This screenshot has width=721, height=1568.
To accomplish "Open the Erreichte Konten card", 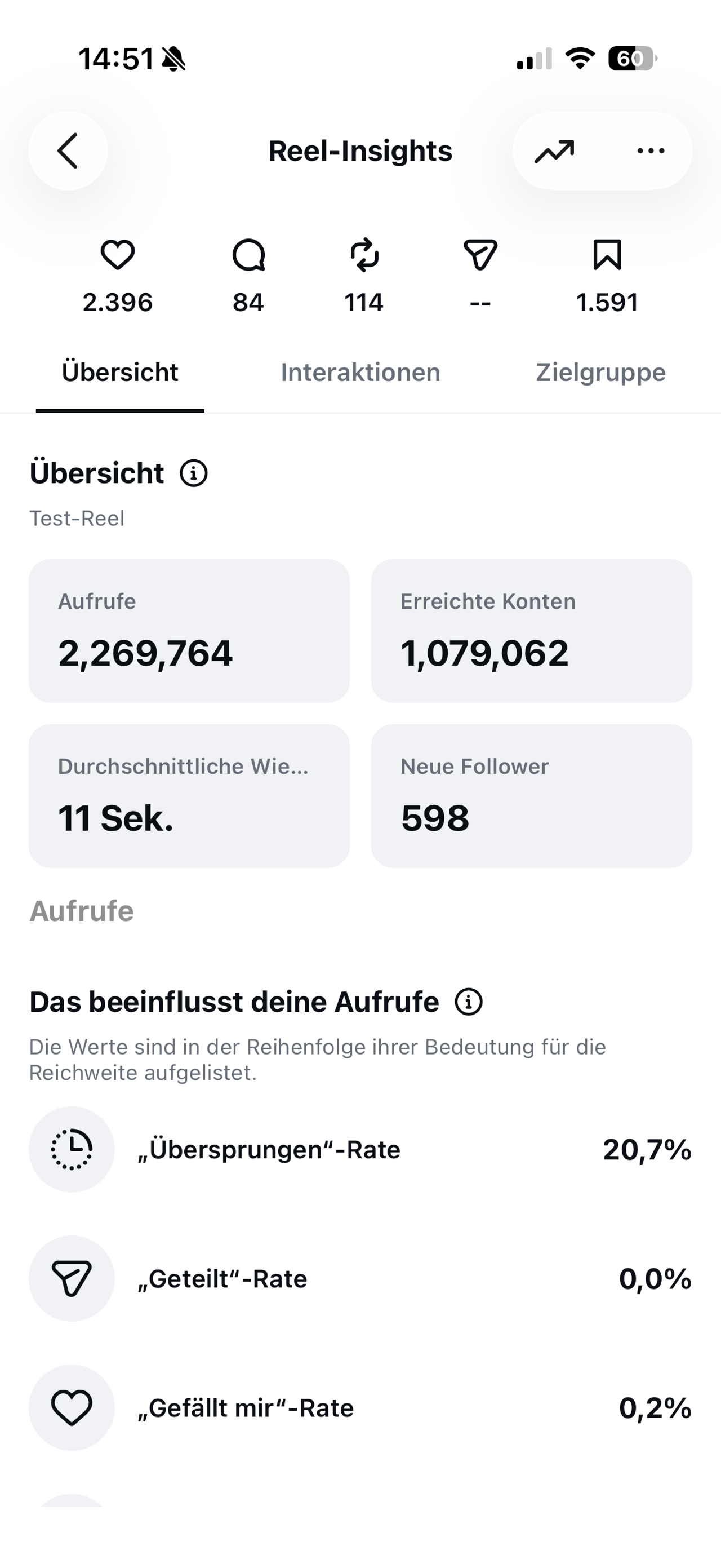I will pos(531,631).
